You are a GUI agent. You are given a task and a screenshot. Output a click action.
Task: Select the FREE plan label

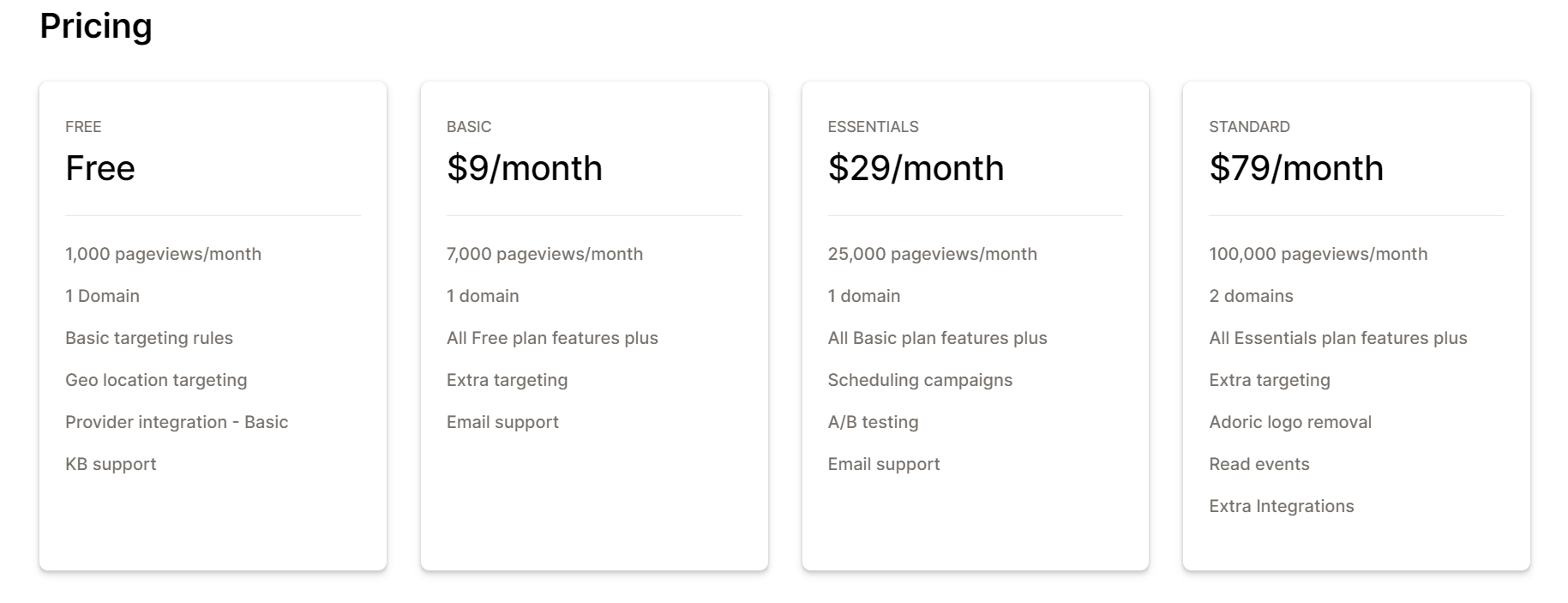(83, 127)
